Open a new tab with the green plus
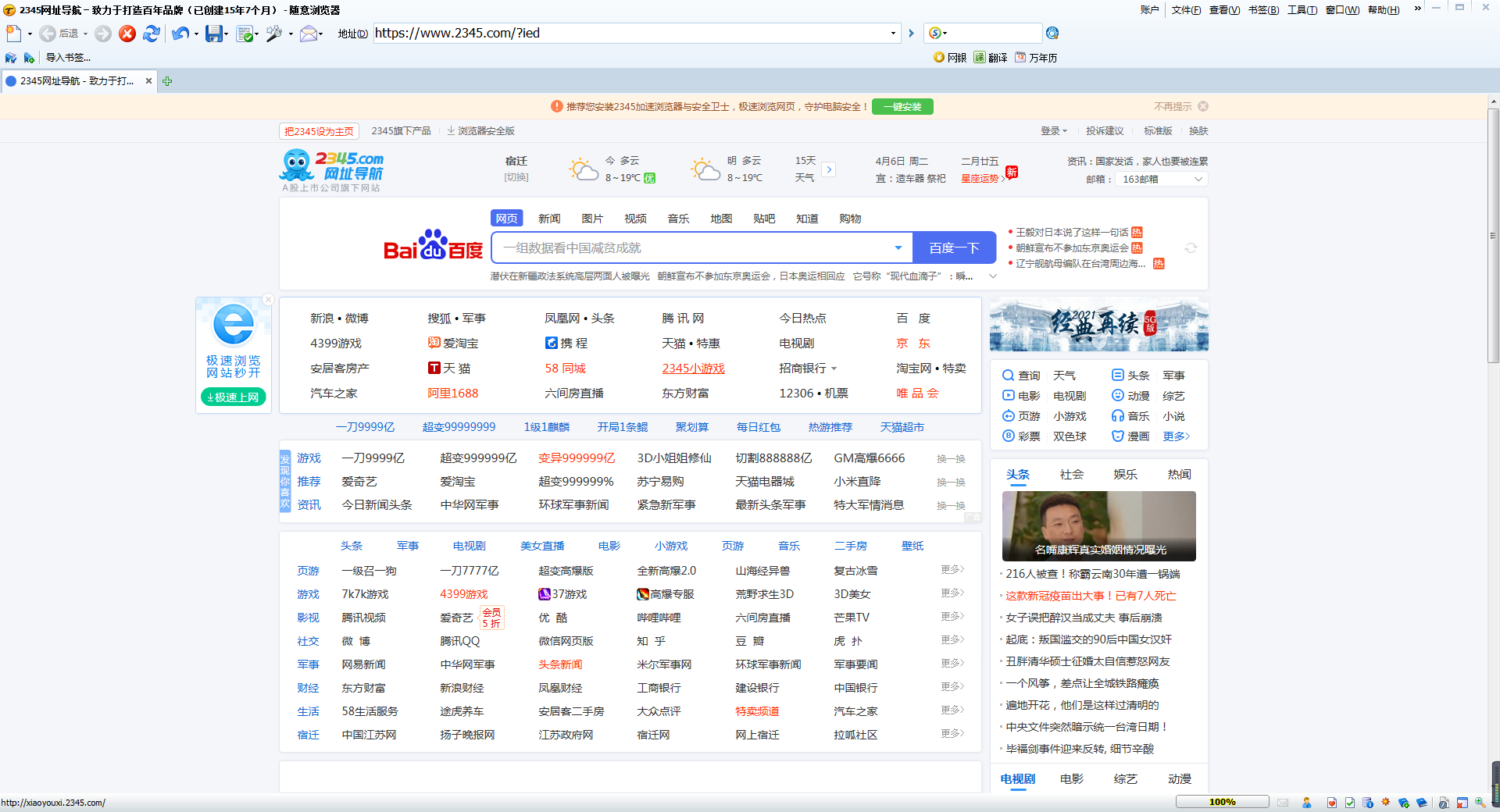 [167, 81]
